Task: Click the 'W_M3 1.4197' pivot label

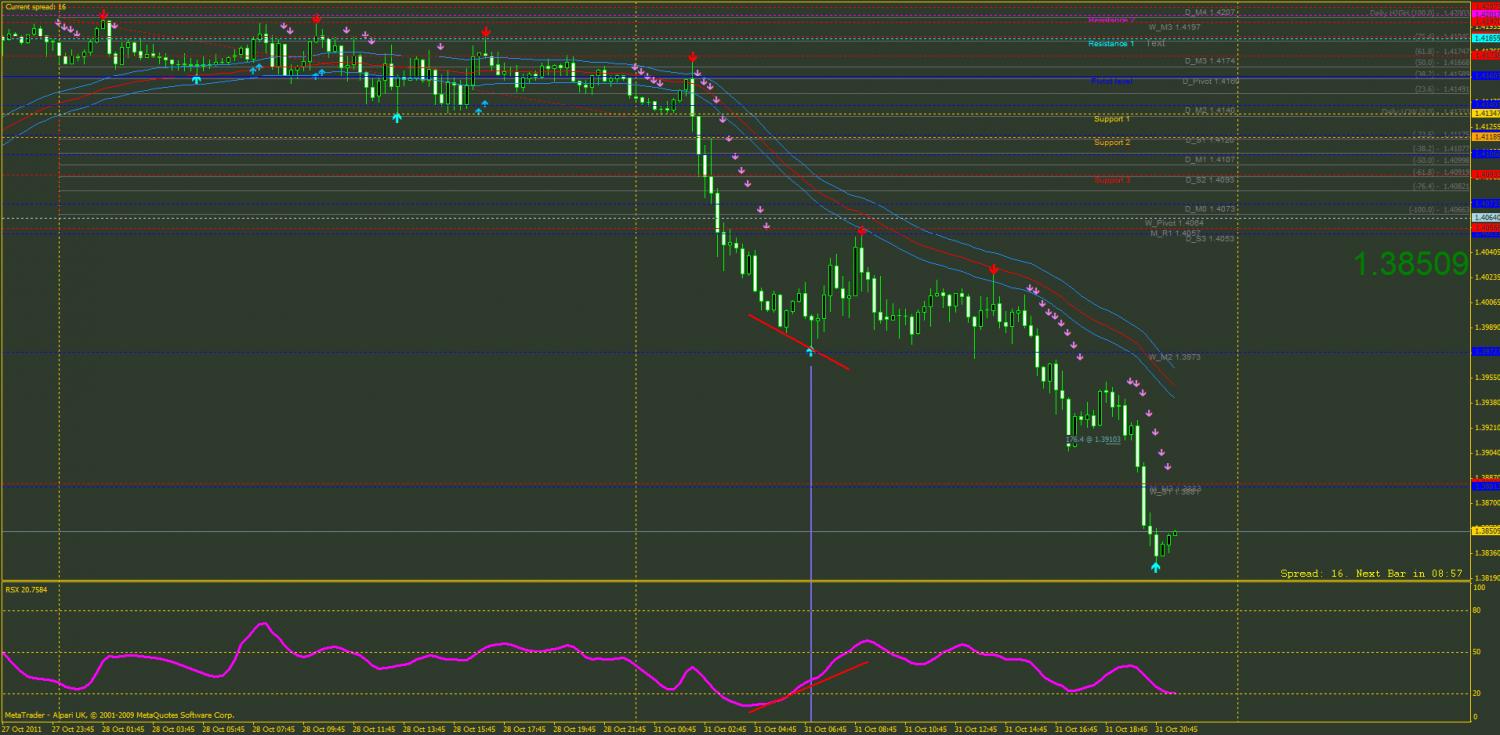Action: click(x=1175, y=27)
